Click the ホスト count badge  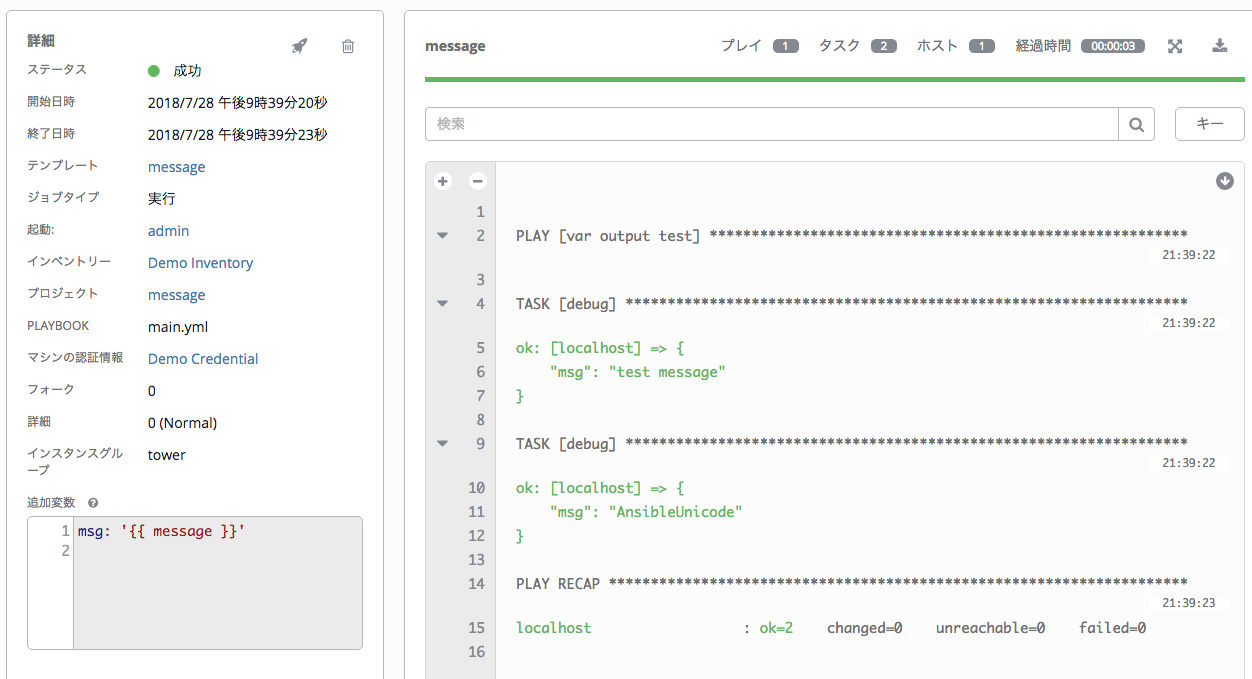click(982, 46)
